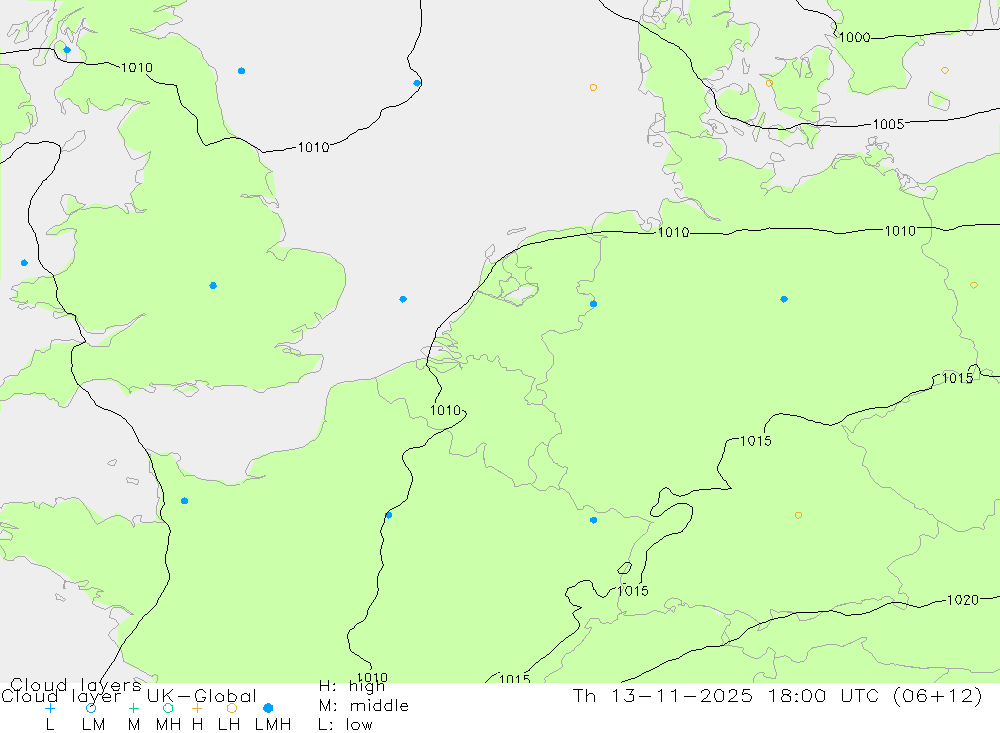Screen dimensions: 1000x733
Task: Click the green circle MH legend symbol
Action: [x=168, y=708]
